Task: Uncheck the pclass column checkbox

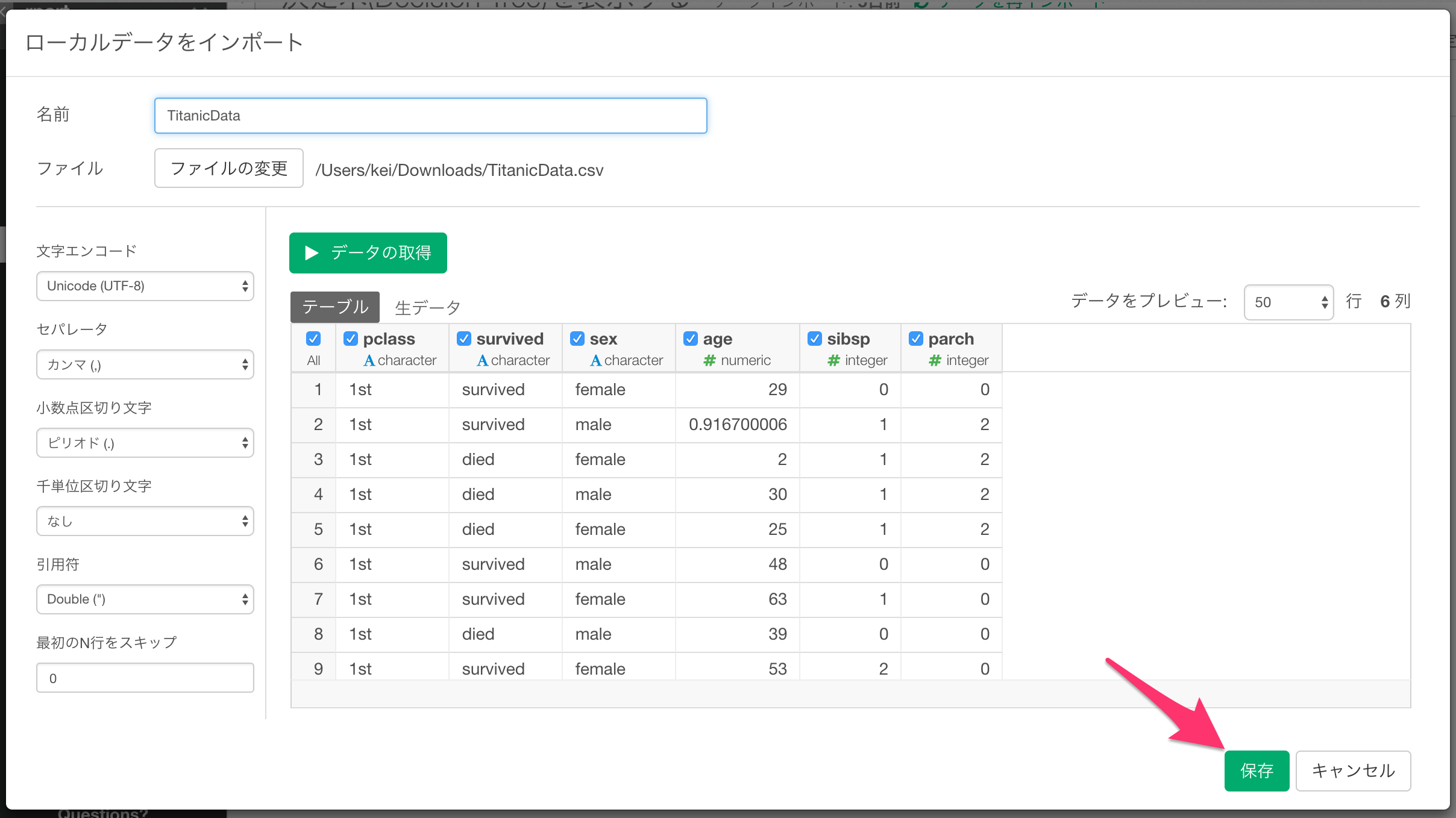Action: tap(351, 339)
